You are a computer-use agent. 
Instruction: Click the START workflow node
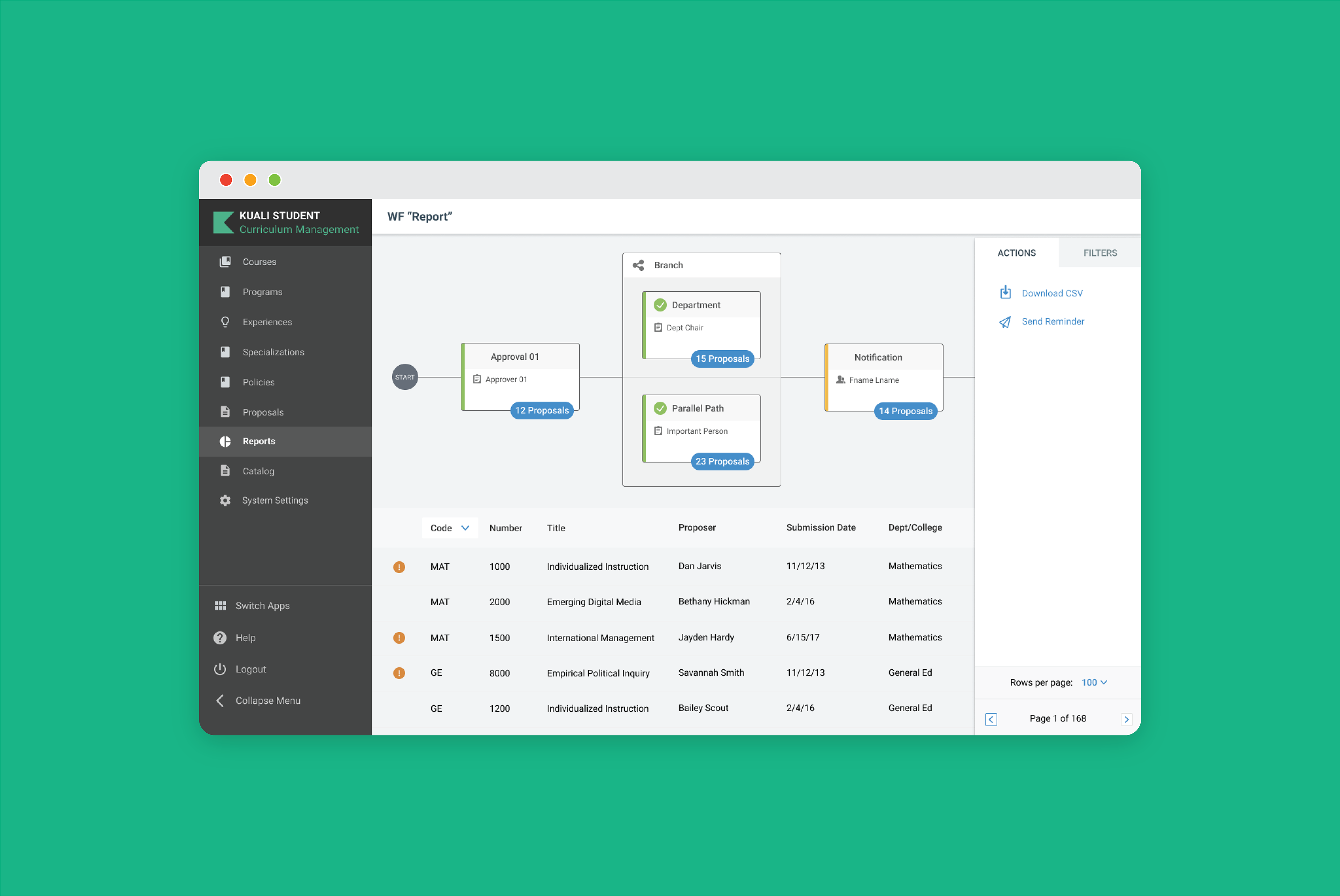coord(404,377)
